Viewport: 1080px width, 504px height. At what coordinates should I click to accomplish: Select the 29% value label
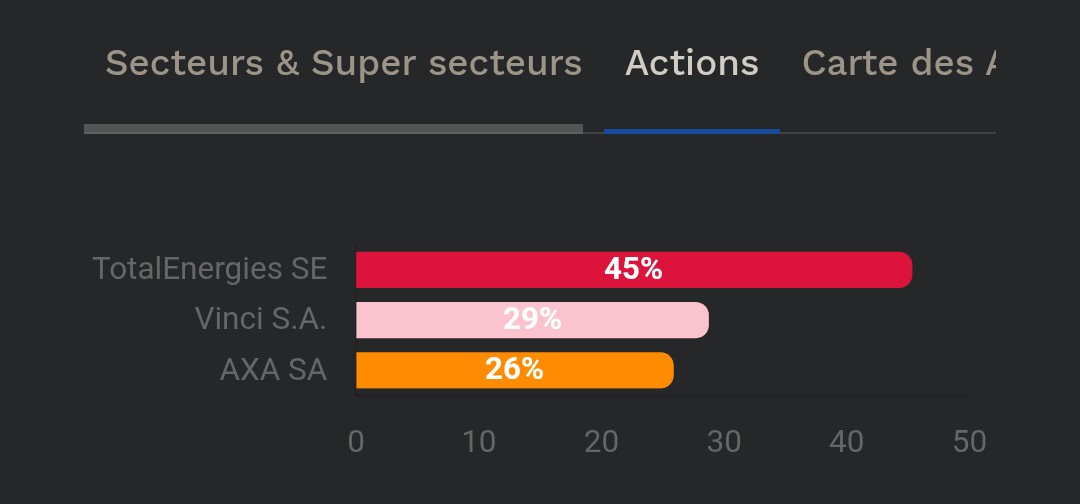tap(532, 319)
